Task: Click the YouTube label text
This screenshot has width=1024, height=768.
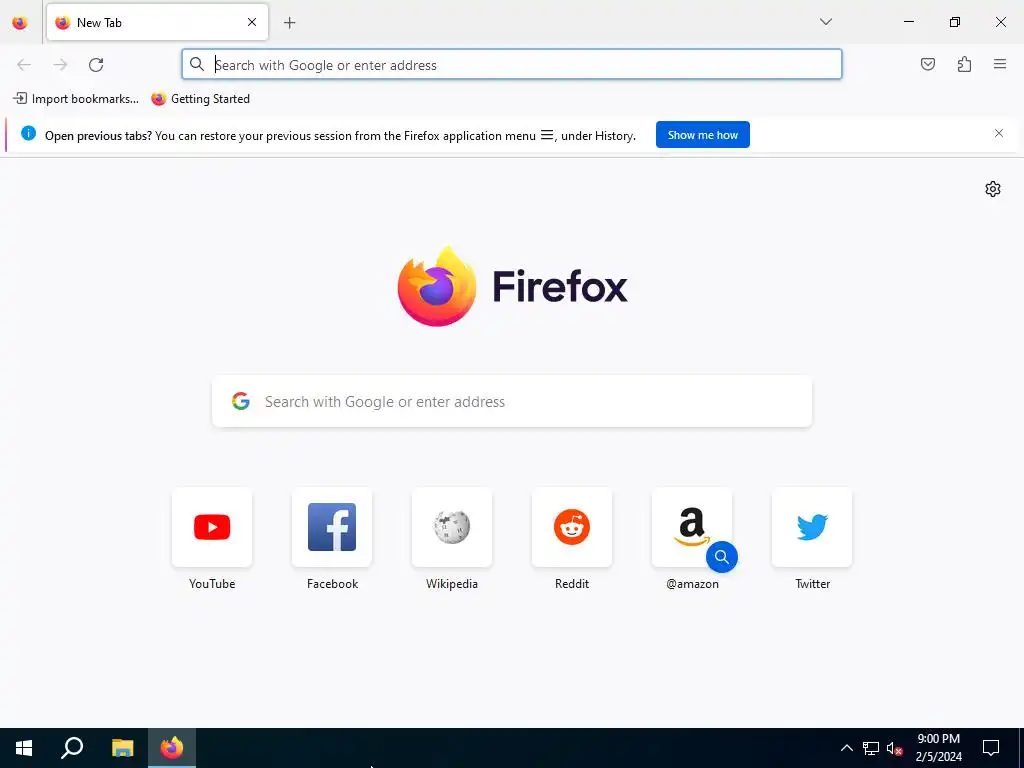Action: click(212, 584)
